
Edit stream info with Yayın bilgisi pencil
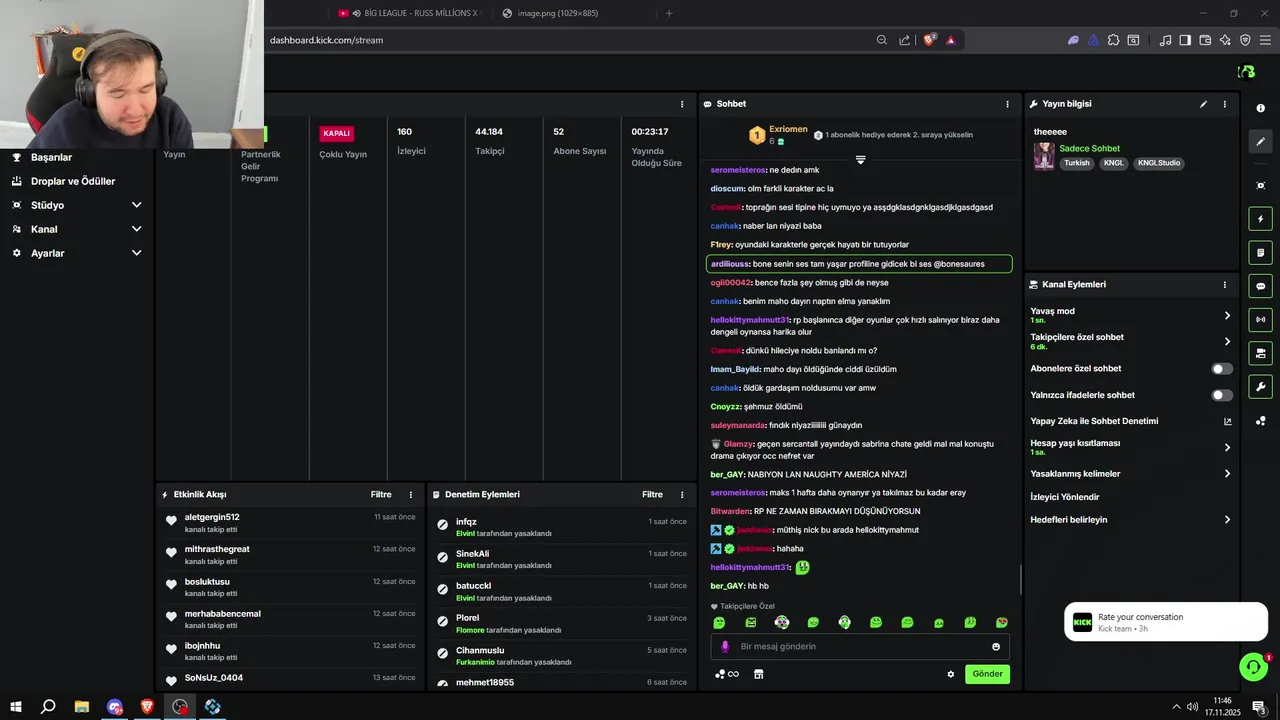tap(1203, 104)
